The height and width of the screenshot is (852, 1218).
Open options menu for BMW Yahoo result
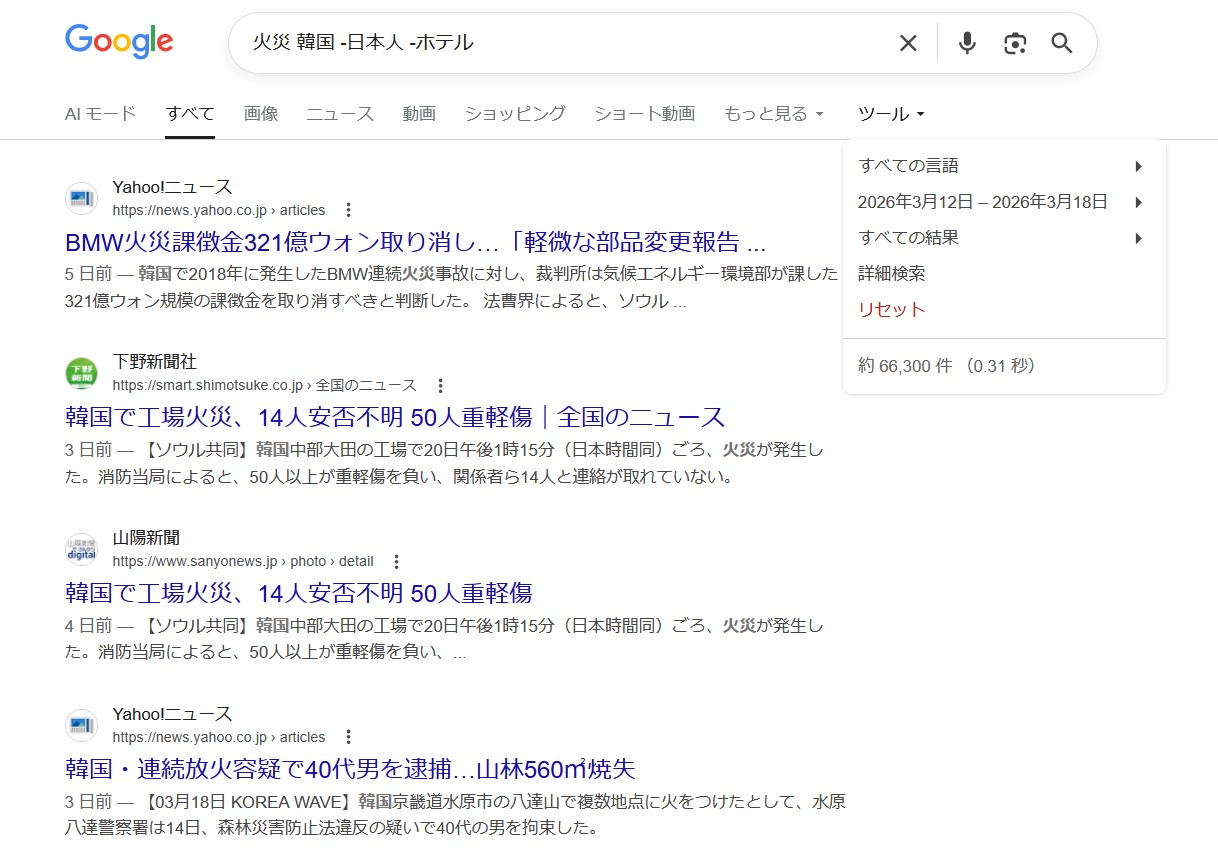click(348, 210)
